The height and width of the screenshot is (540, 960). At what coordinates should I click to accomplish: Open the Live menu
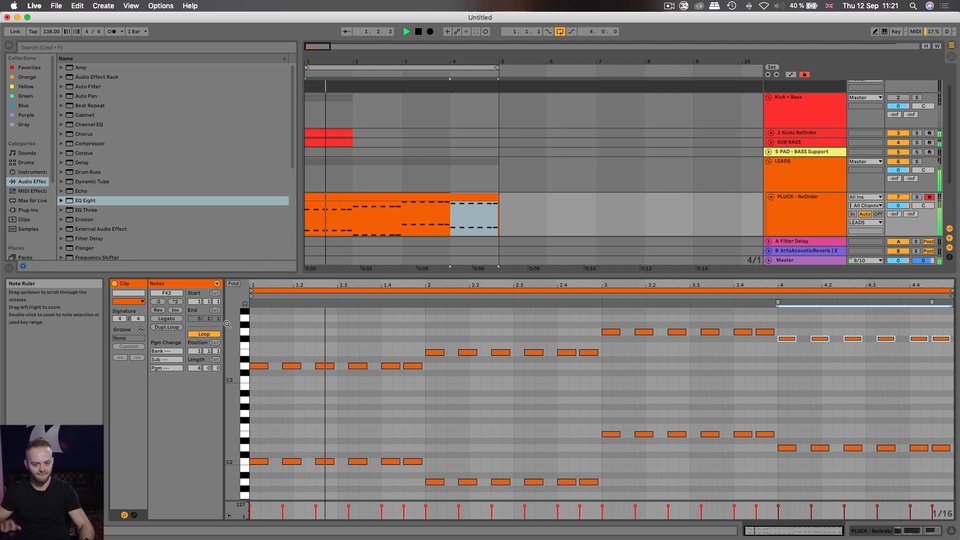tap(34, 6)
